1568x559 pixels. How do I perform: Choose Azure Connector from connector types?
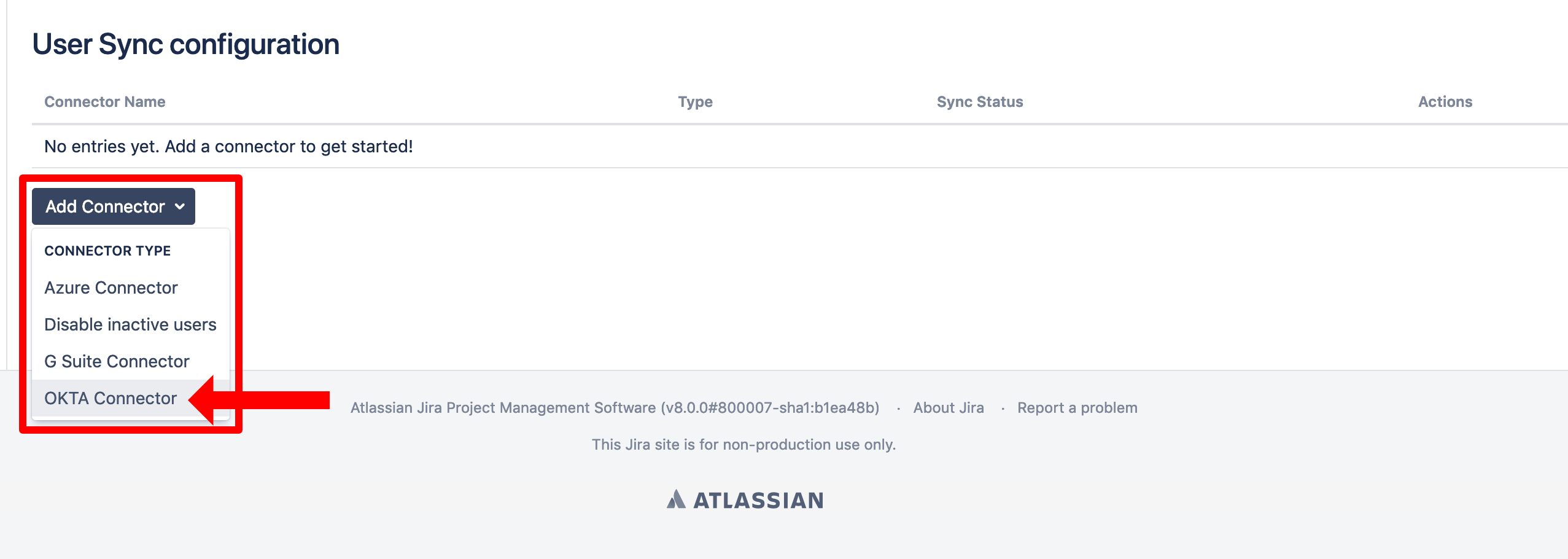131,287
